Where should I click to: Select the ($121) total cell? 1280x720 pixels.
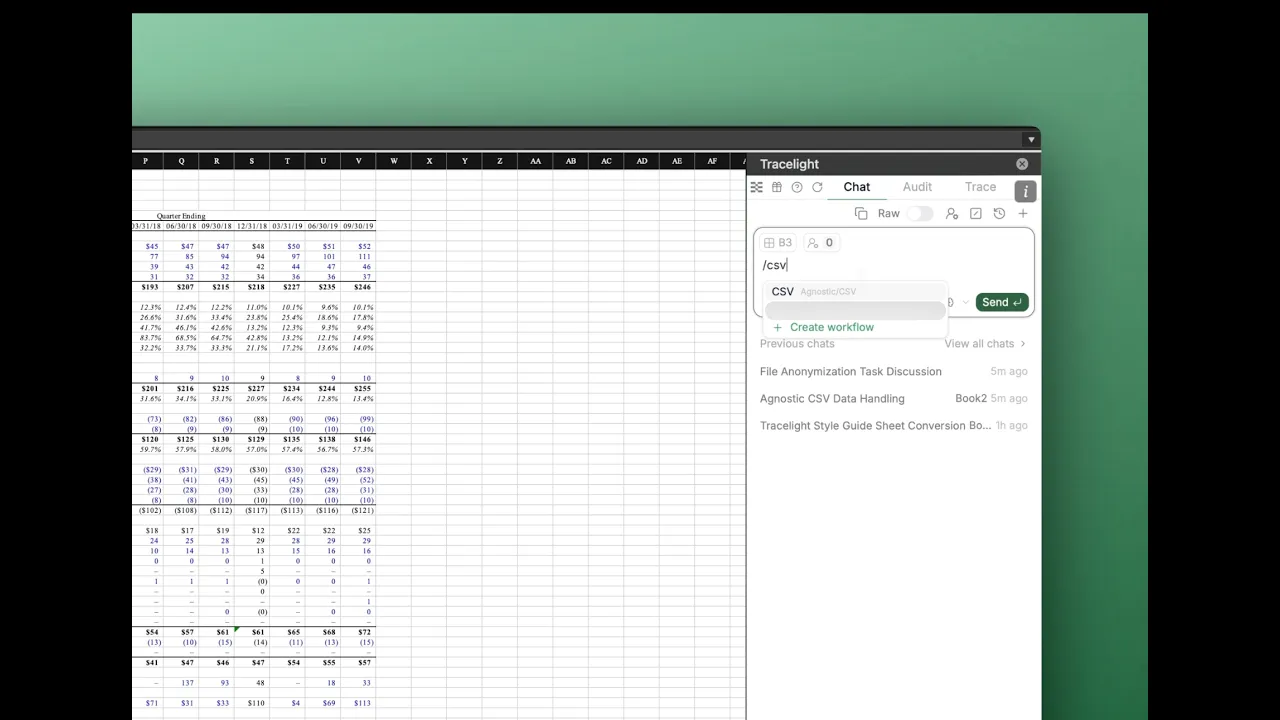coord(358,511)
